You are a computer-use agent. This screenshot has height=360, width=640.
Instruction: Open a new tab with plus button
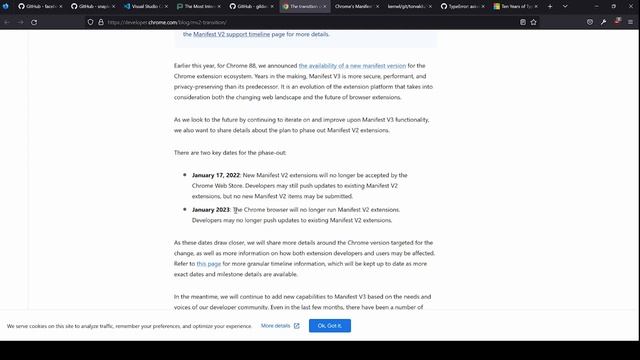(x=550, y=6)
